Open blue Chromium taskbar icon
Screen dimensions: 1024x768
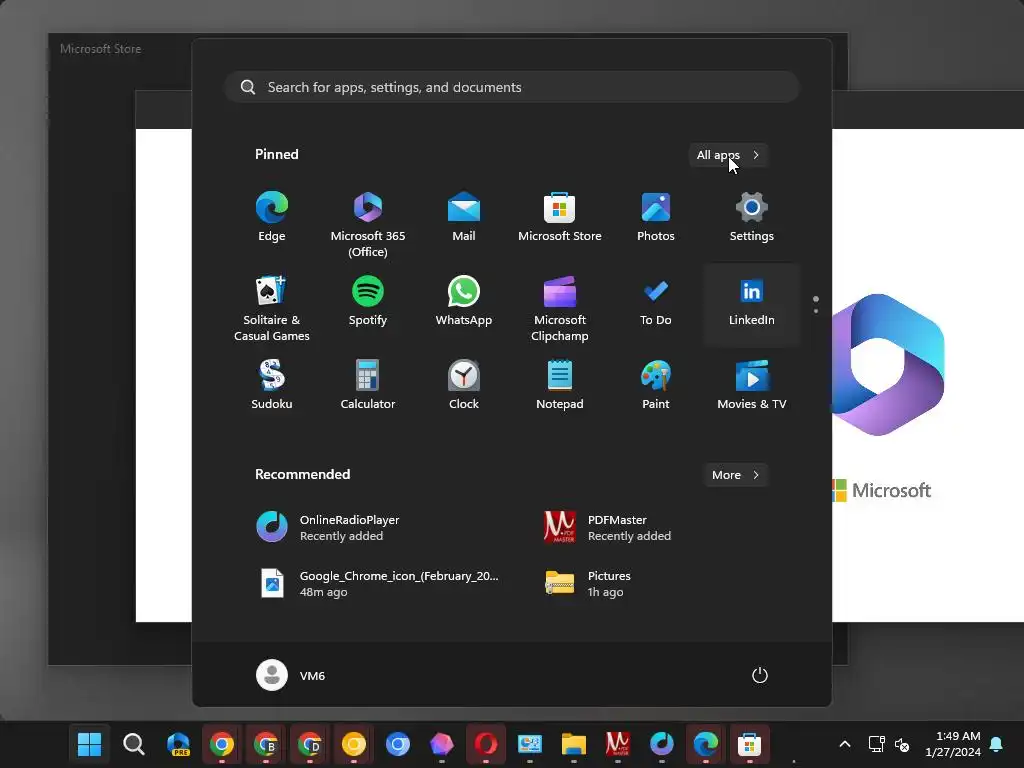398,744
